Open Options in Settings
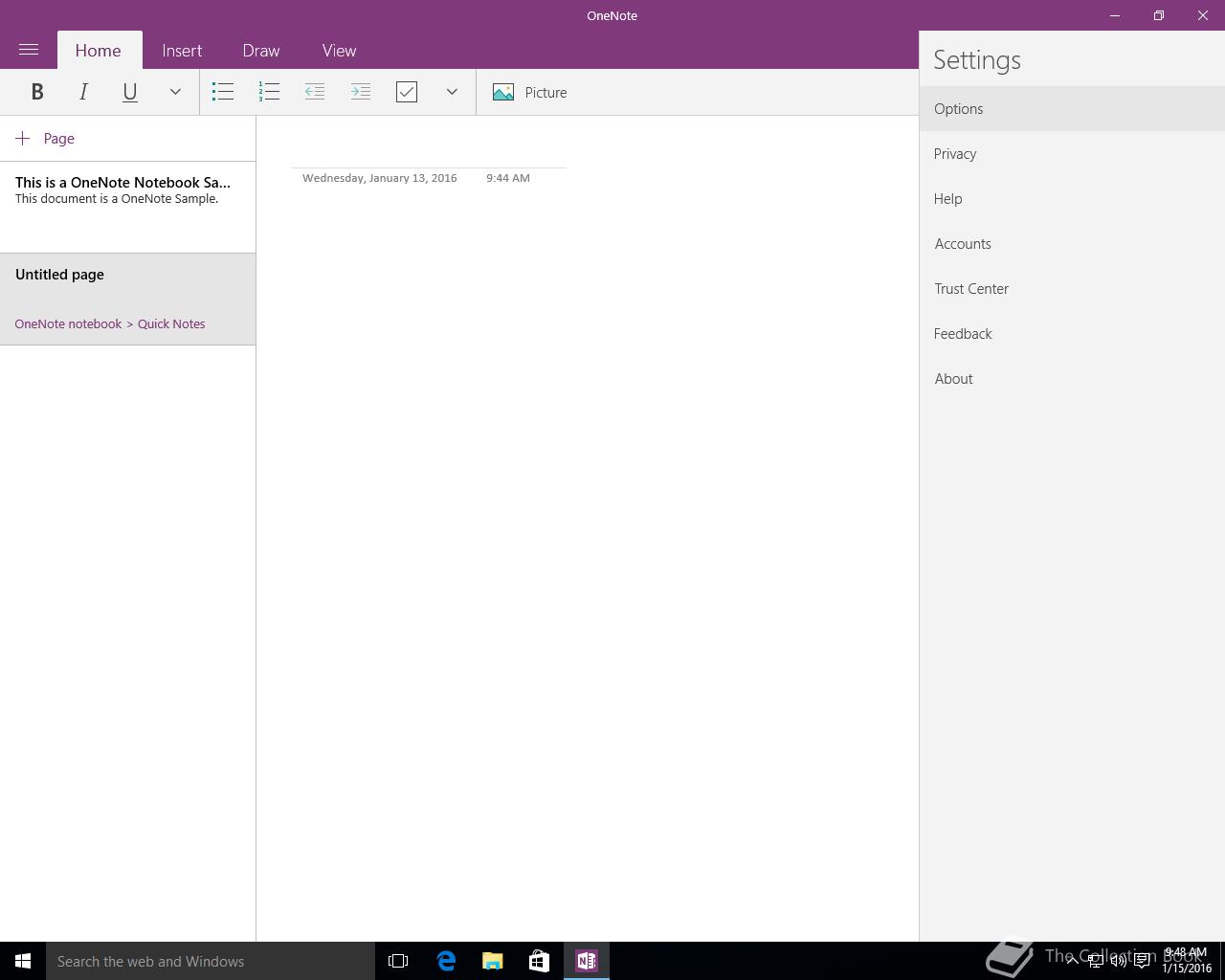 pos(1072,108)
